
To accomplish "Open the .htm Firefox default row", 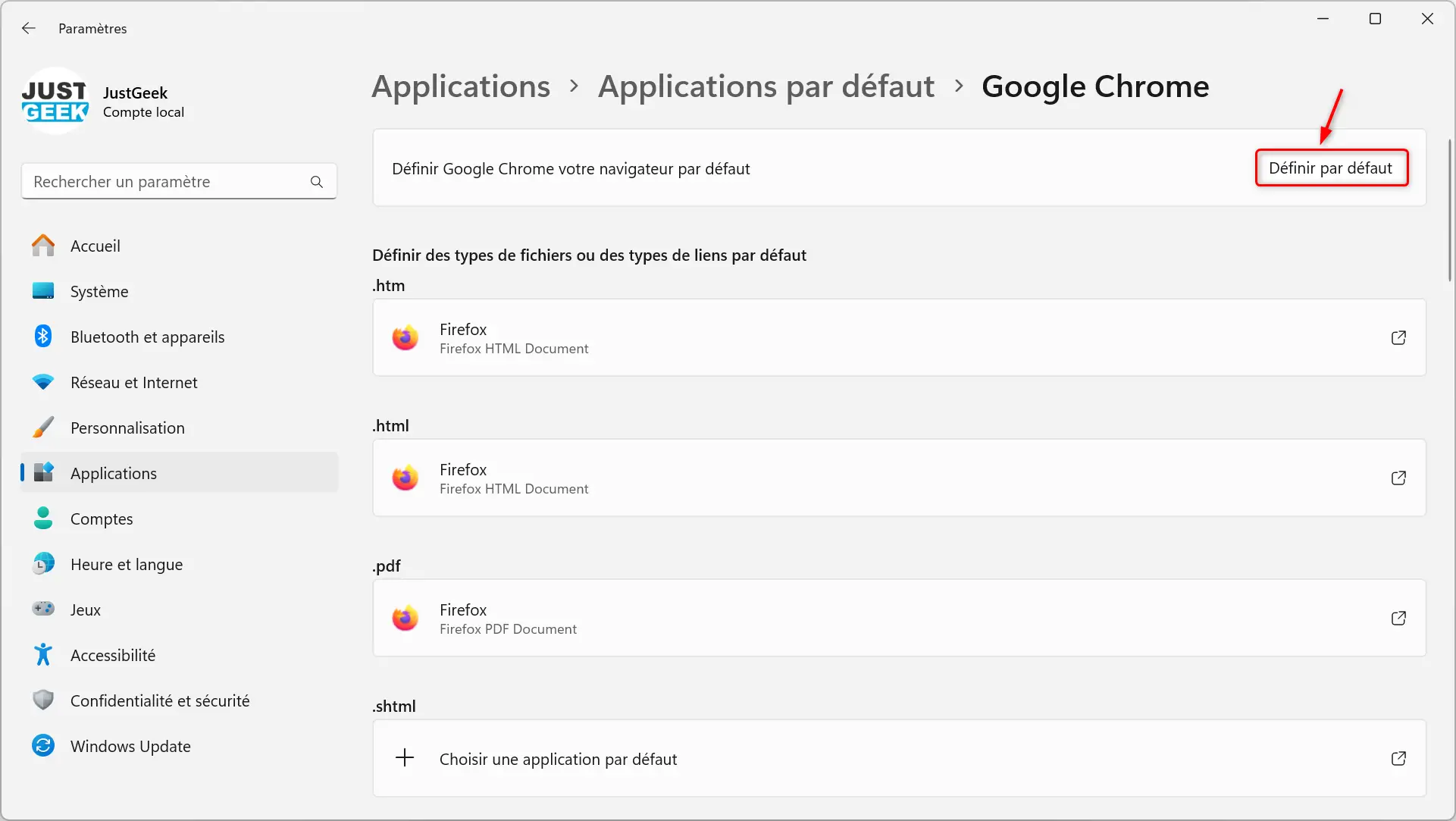I will pyautogui.click(x=899, y=337).
